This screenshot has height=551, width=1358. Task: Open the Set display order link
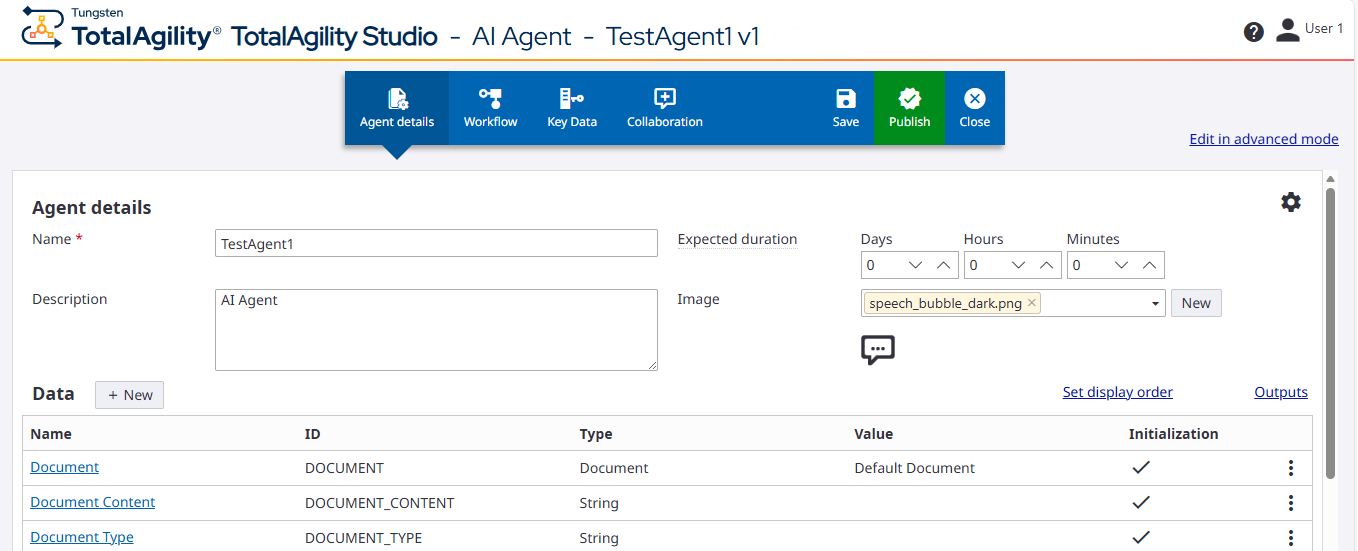[1117, 392]
